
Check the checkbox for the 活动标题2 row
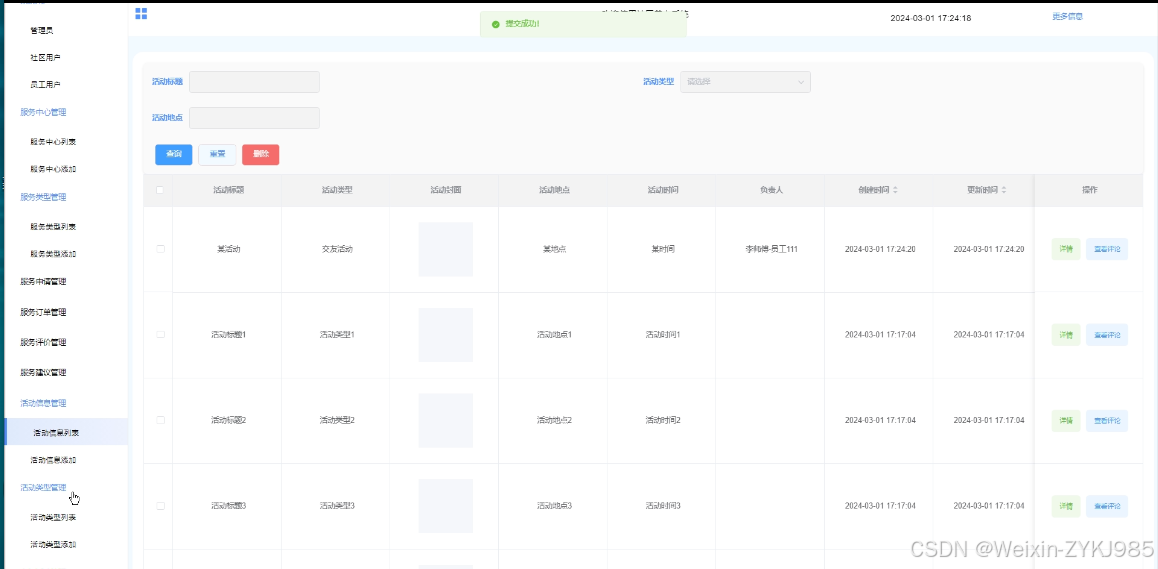160,420
